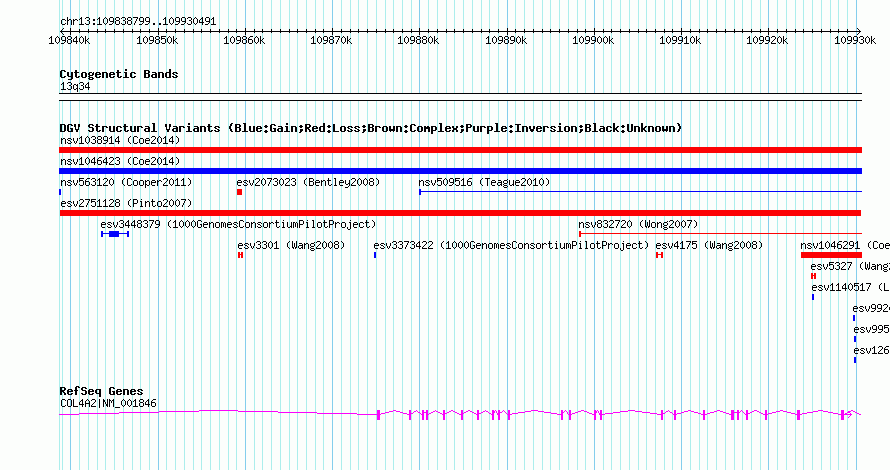Open variant label esv3301 (Wang2008)

291,245
